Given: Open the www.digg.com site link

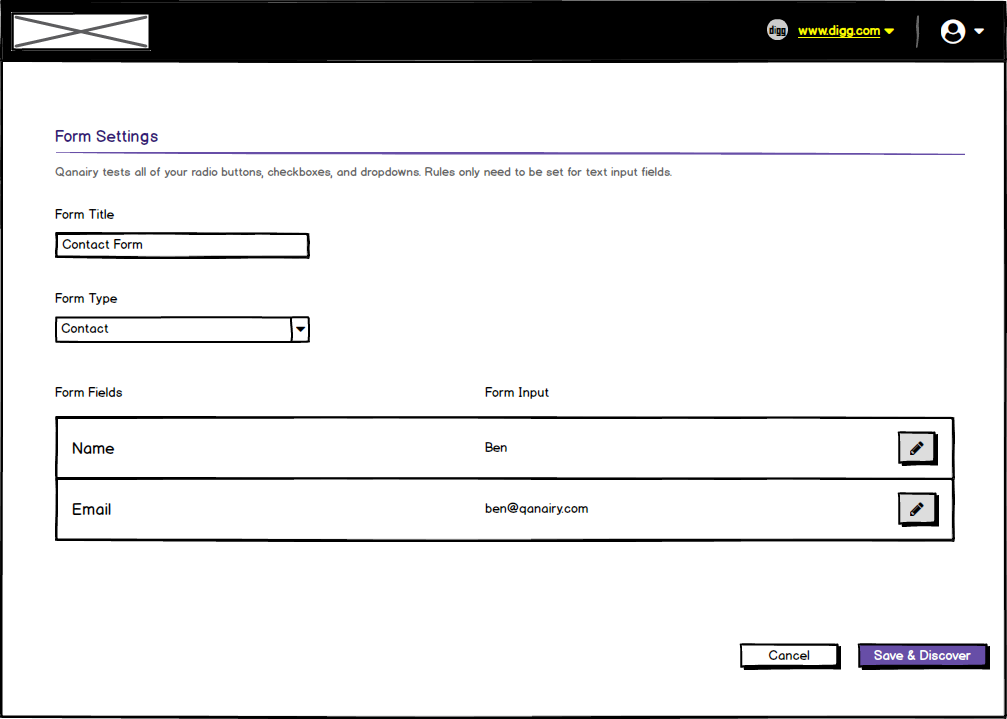Looking at the screenshot, I should click(839, 31).
